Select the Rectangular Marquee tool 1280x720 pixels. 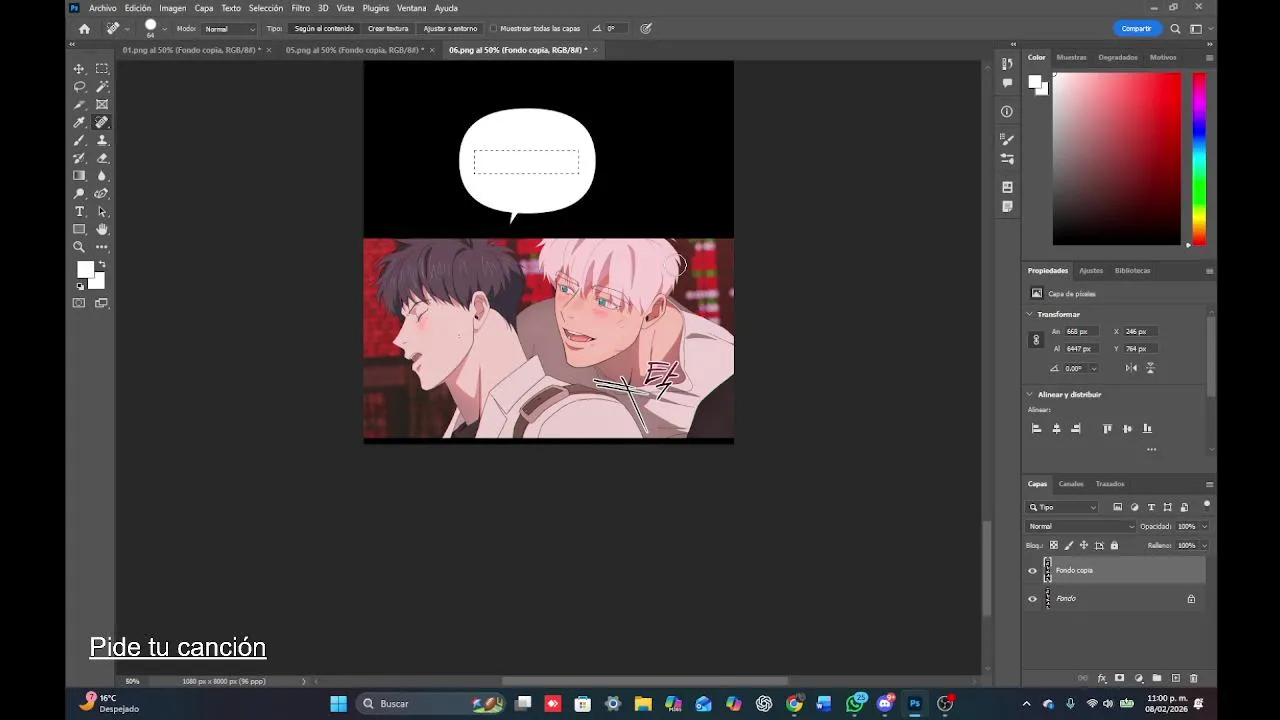pos(102,69)
